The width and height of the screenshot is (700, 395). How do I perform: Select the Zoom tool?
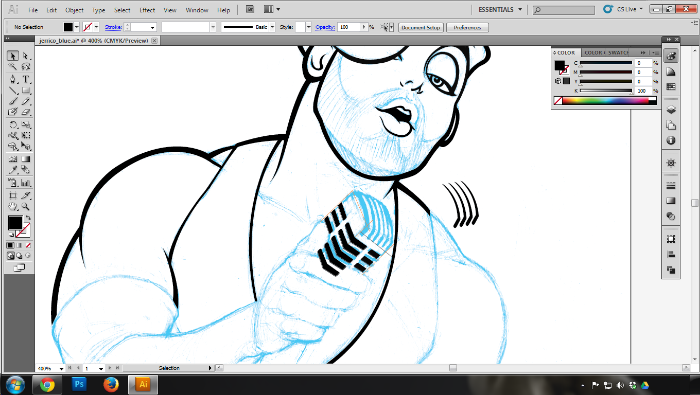26,206
